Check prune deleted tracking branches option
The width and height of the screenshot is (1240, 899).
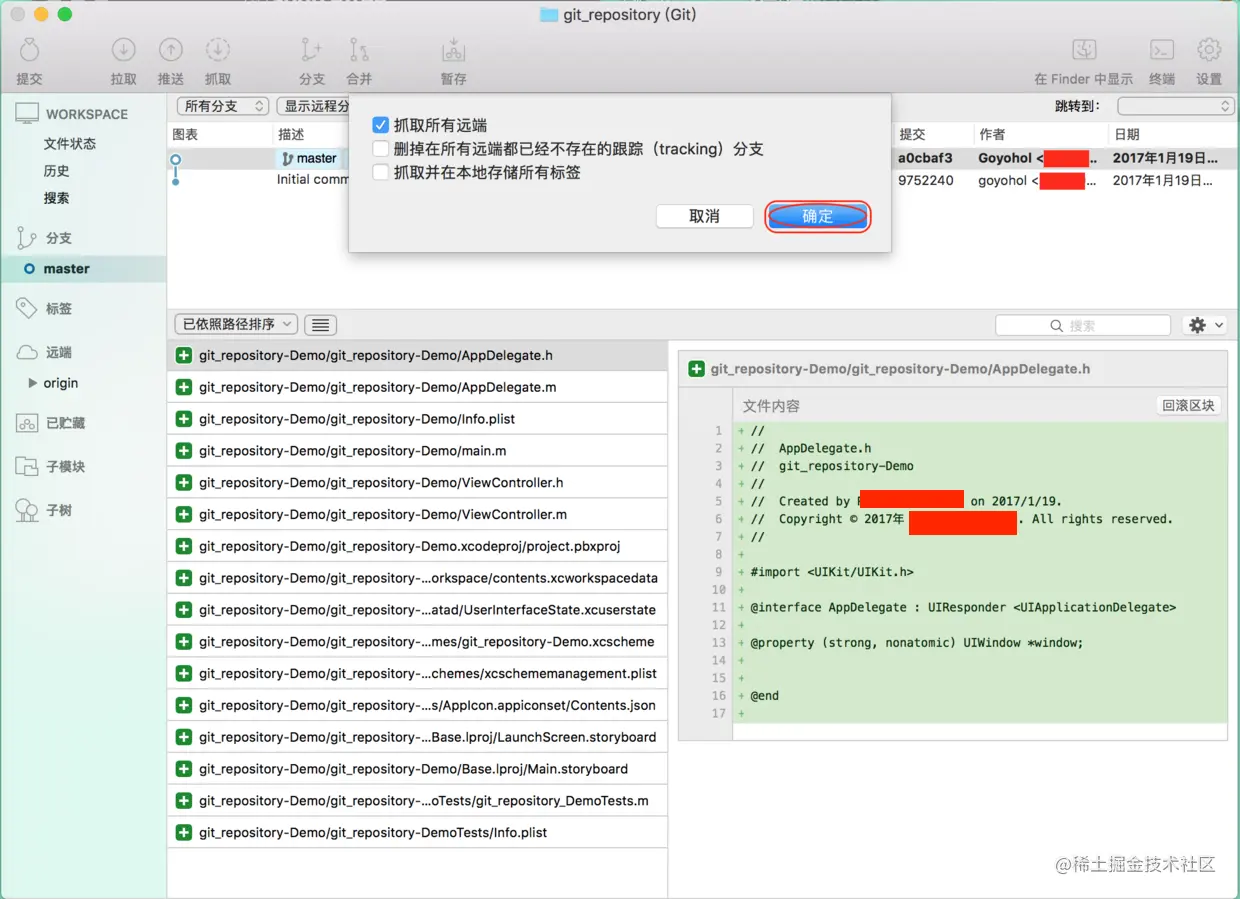[380, 149]
